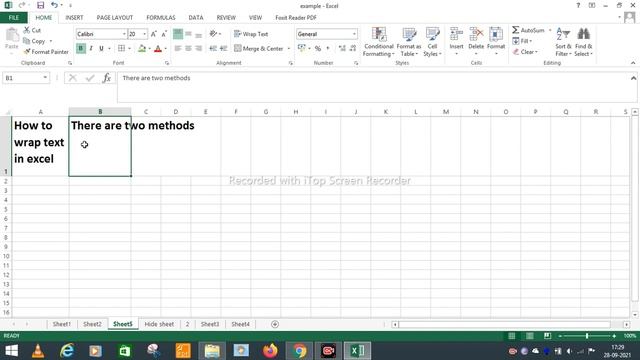This screenshot has height=360, width=640.
Task: Toggle Center alignment
Action: click(188, 49)
